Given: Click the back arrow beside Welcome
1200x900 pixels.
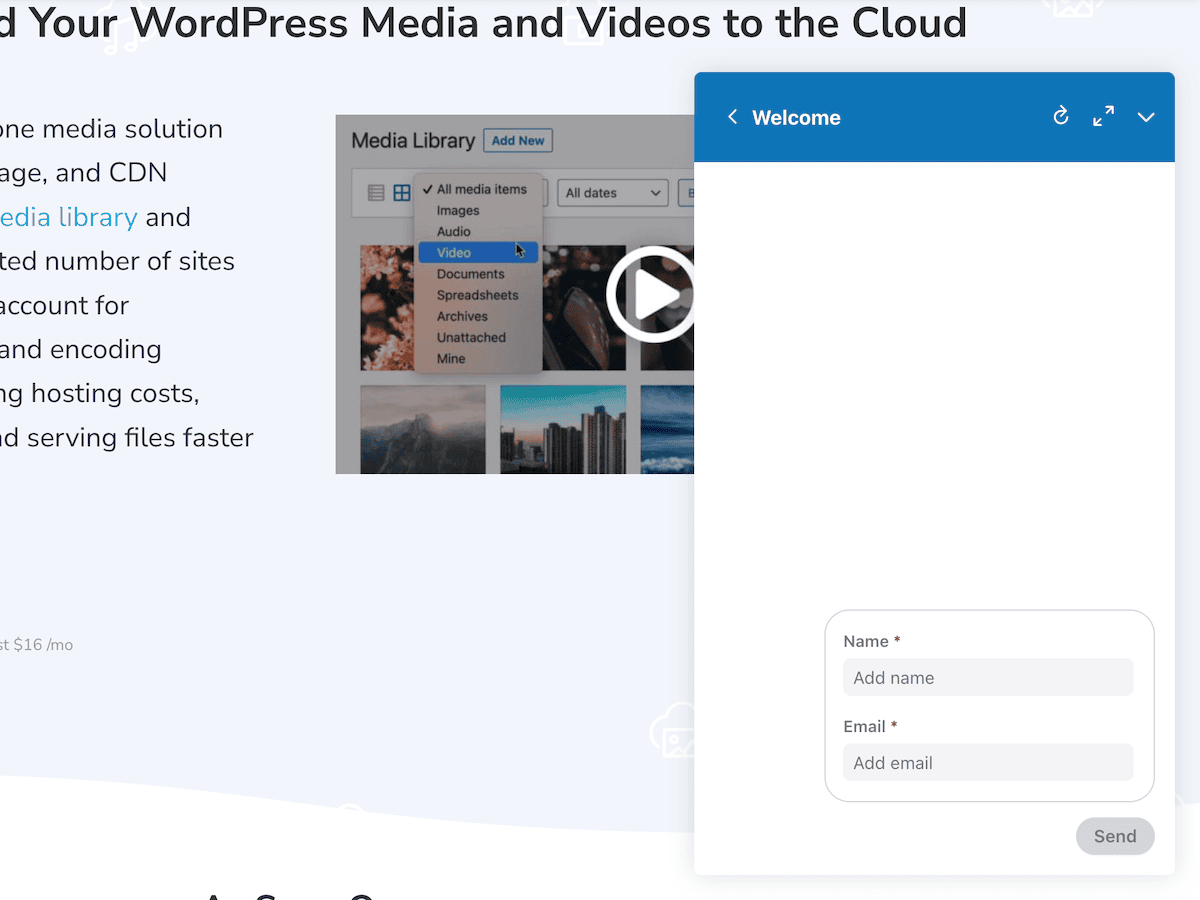Looking at the screenshot, I should tap(732, 117).
